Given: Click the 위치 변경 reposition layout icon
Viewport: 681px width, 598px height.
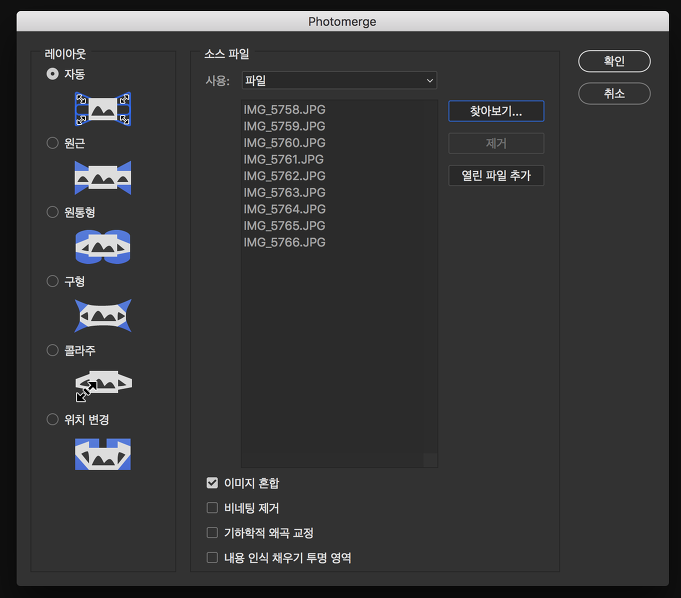Looking at the screenshot, I should 103,454.
